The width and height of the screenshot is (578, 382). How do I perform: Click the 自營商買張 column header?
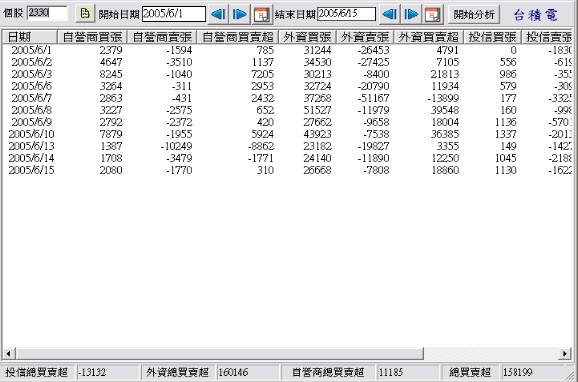click(x=92, y=37)
